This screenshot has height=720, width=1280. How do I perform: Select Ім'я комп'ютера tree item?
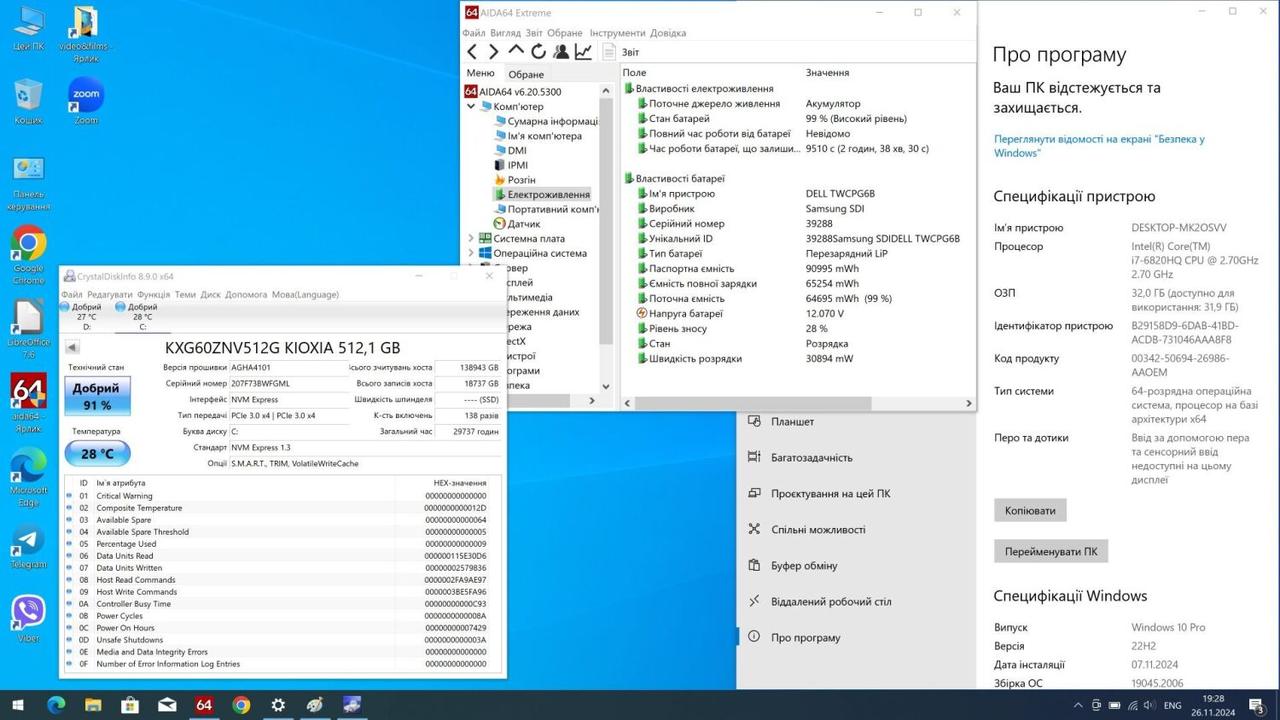(537, 136)
